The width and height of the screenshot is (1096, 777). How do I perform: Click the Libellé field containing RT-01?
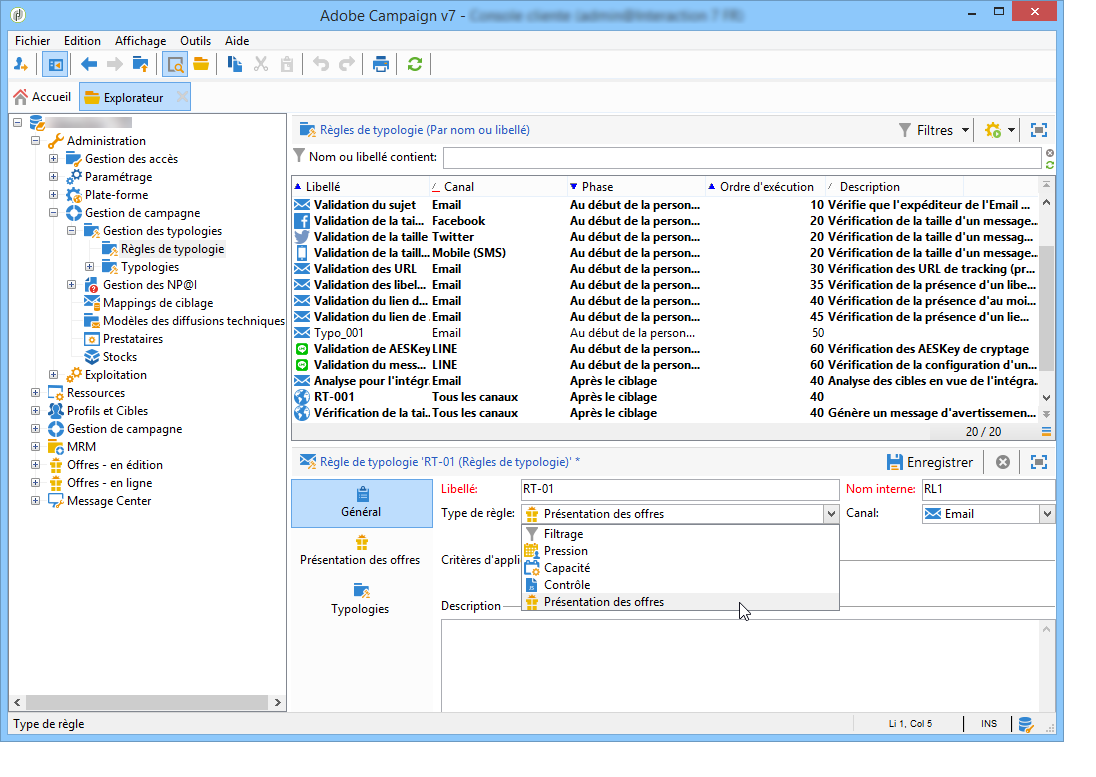pos(680,489)
